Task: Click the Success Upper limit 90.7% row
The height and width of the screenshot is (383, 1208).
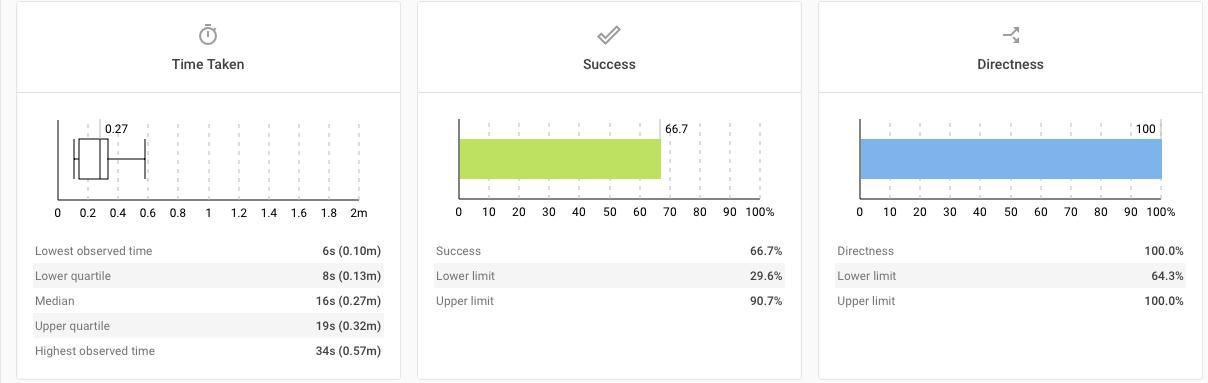Action: point(609,301)
